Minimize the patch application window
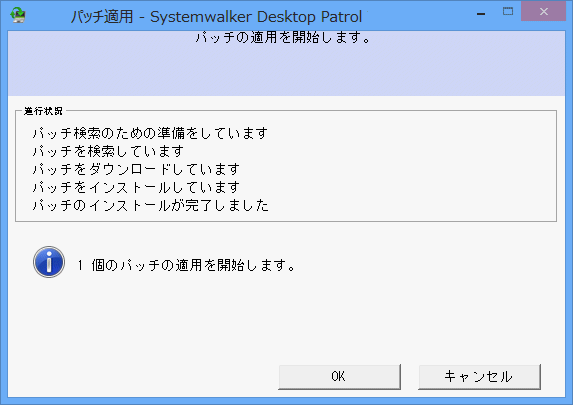Image resolution: width=573 pixels, height=405 pixels. point(481,13)
